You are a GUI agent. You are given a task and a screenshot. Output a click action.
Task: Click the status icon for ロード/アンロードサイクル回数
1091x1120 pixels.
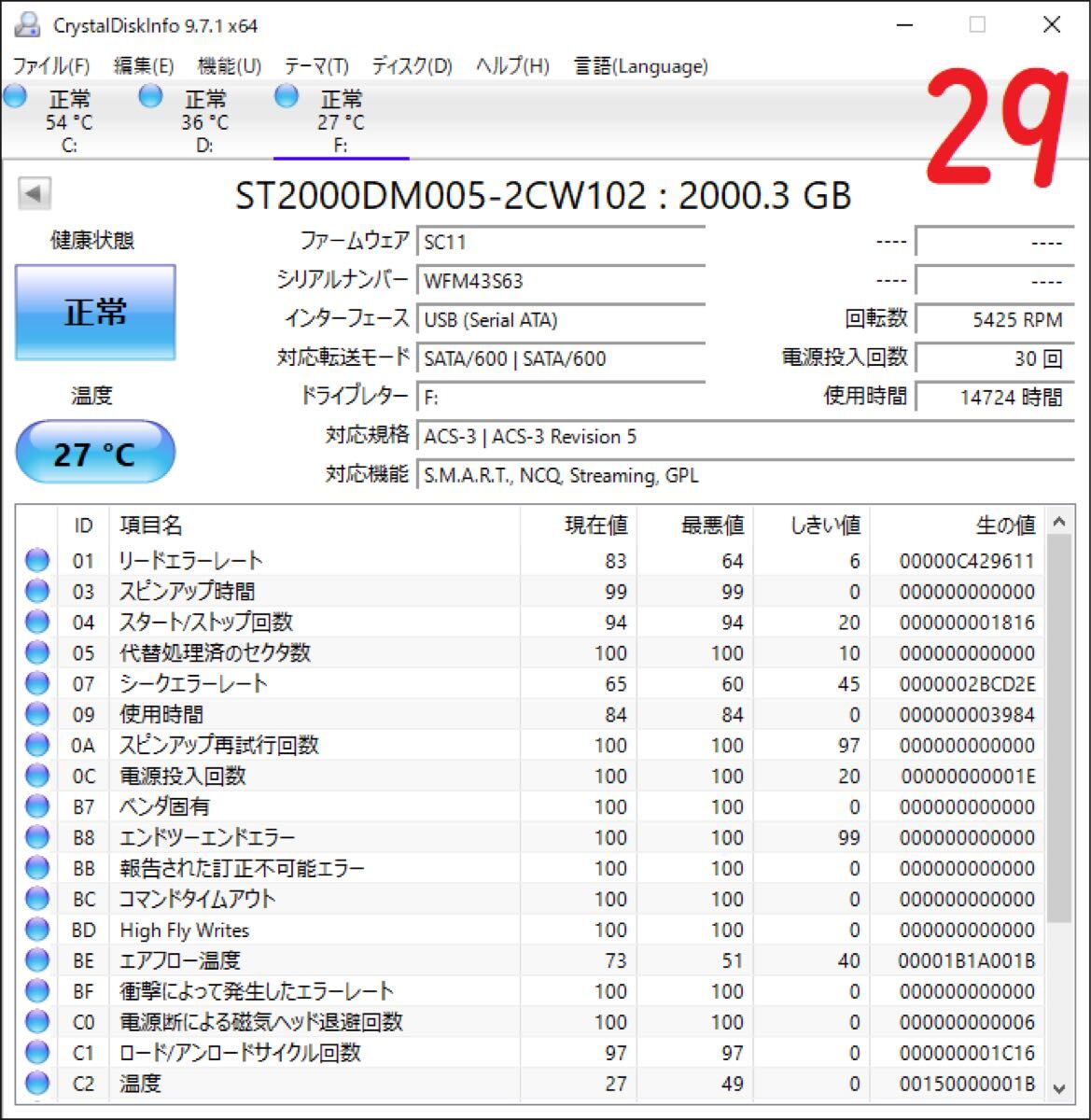coord(37,1053)
